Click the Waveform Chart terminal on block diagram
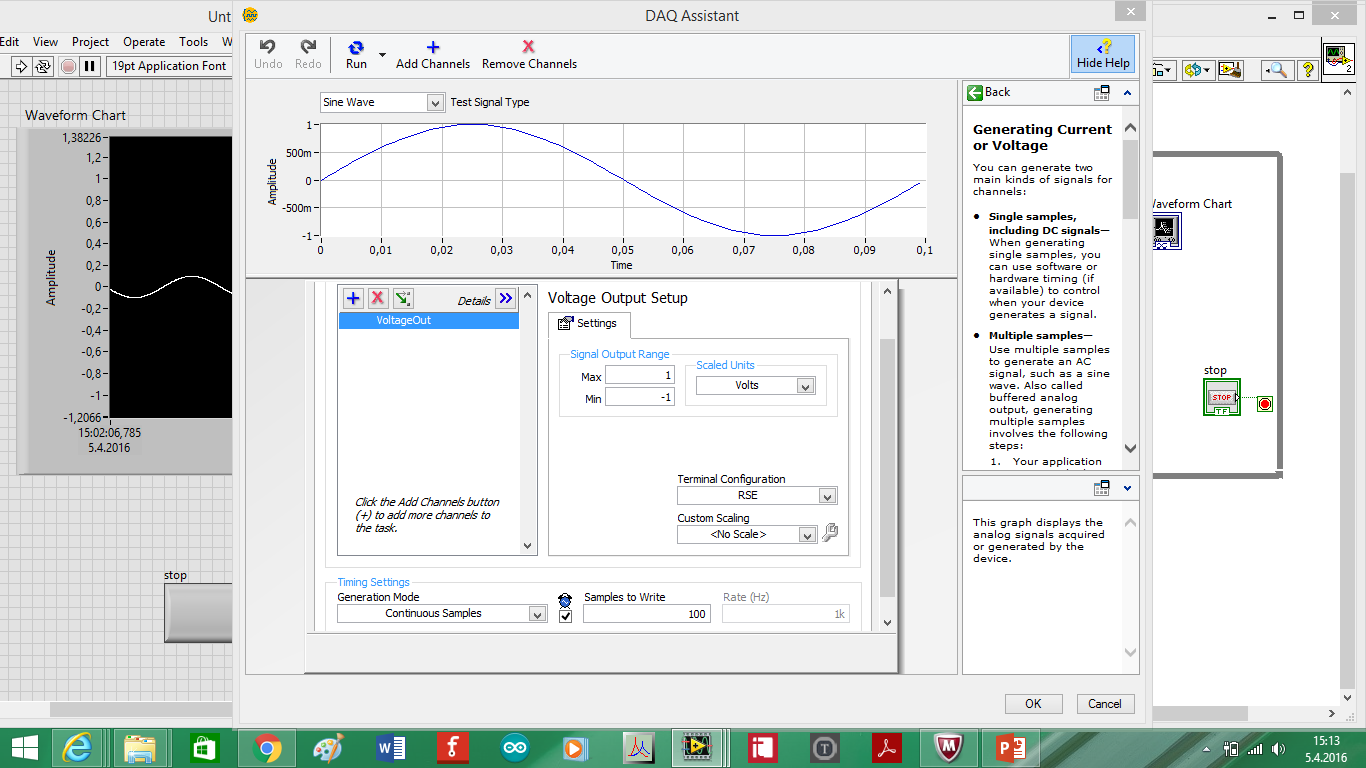The image size is (1366, 768). 1165,230
